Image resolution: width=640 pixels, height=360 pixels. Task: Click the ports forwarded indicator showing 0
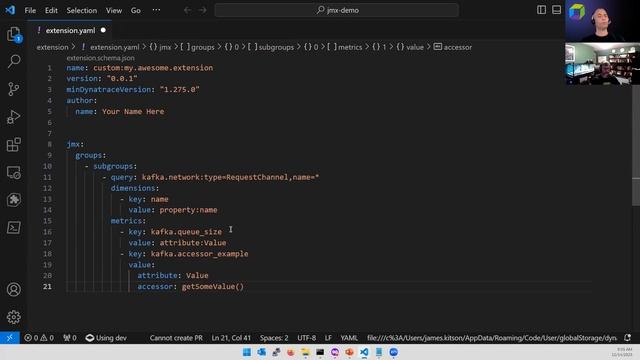pyautogui.click(x=70, y=338)
